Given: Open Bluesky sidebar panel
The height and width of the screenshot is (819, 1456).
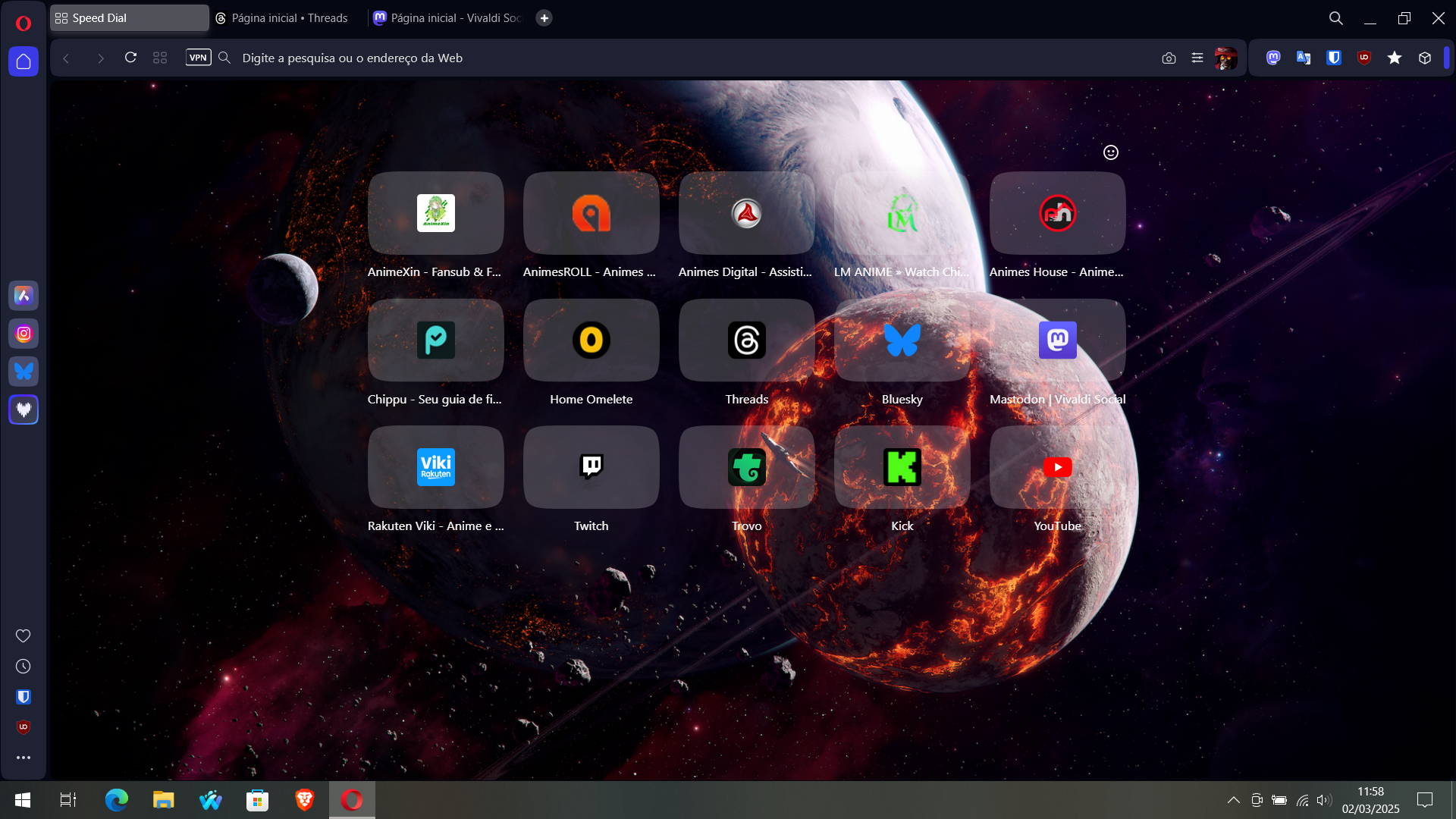Looking at the screenshot, I should (x=24, y=372).
